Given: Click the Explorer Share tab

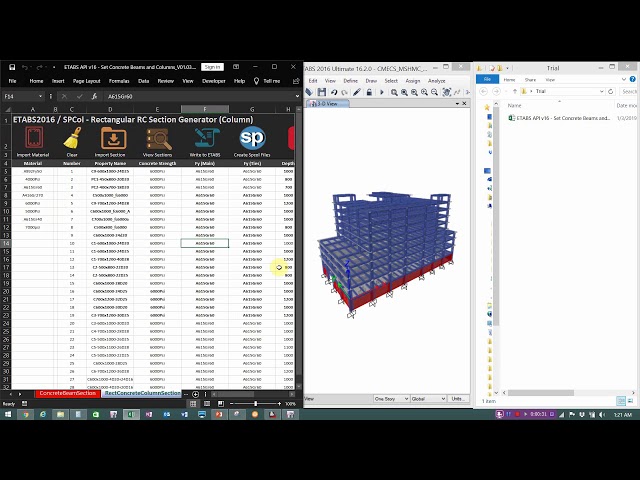Looking at the screenshot, I should (530, 80).
